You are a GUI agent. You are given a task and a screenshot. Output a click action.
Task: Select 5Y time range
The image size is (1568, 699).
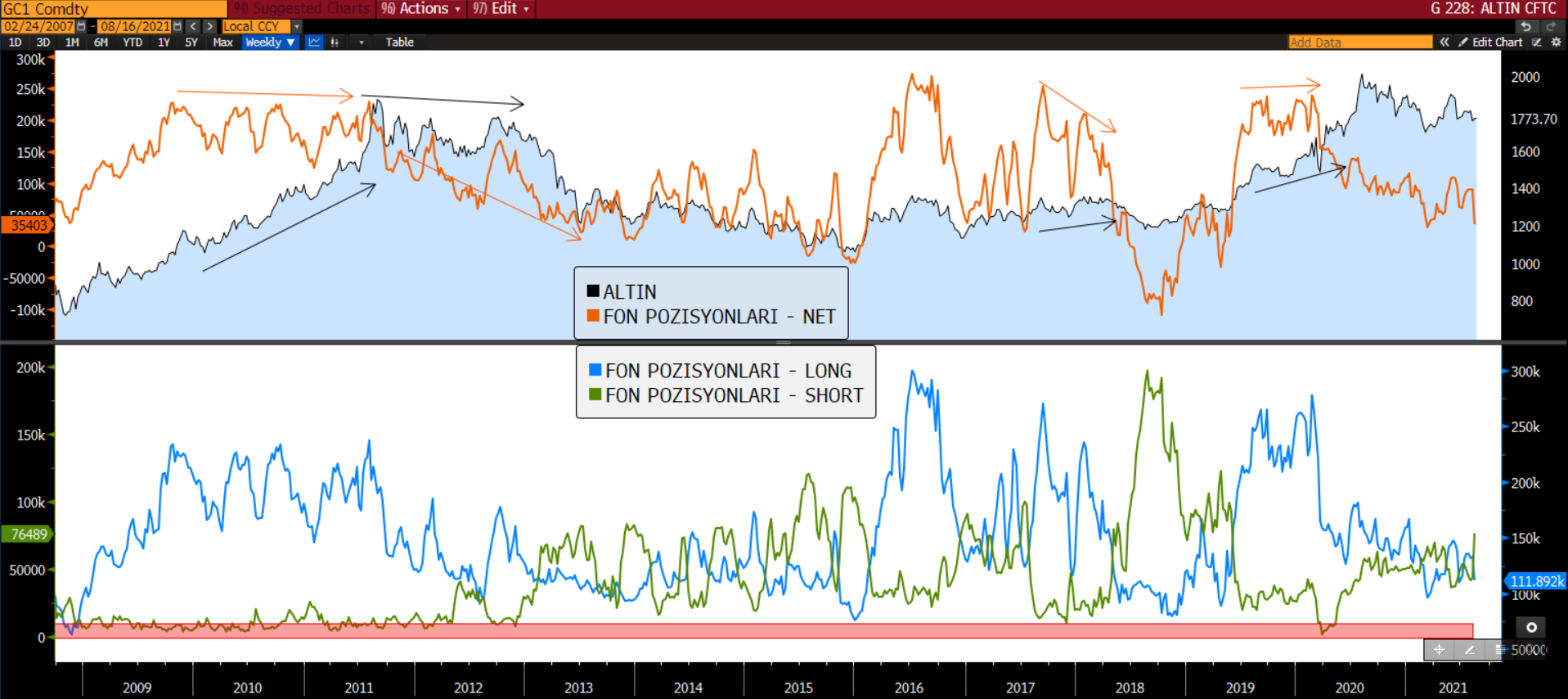click(191, 42)
